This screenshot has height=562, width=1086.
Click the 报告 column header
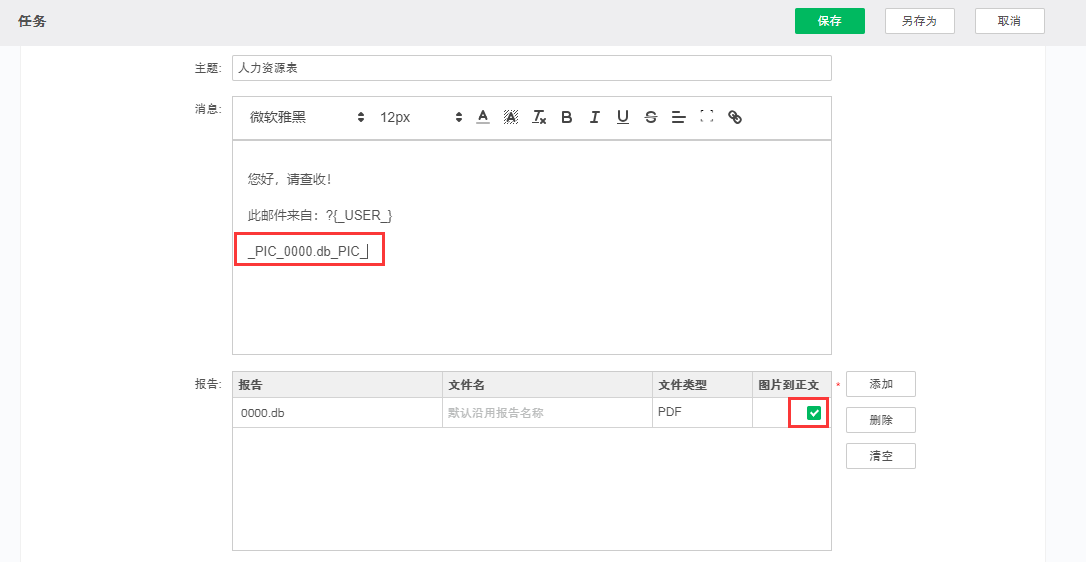[338, 385]
